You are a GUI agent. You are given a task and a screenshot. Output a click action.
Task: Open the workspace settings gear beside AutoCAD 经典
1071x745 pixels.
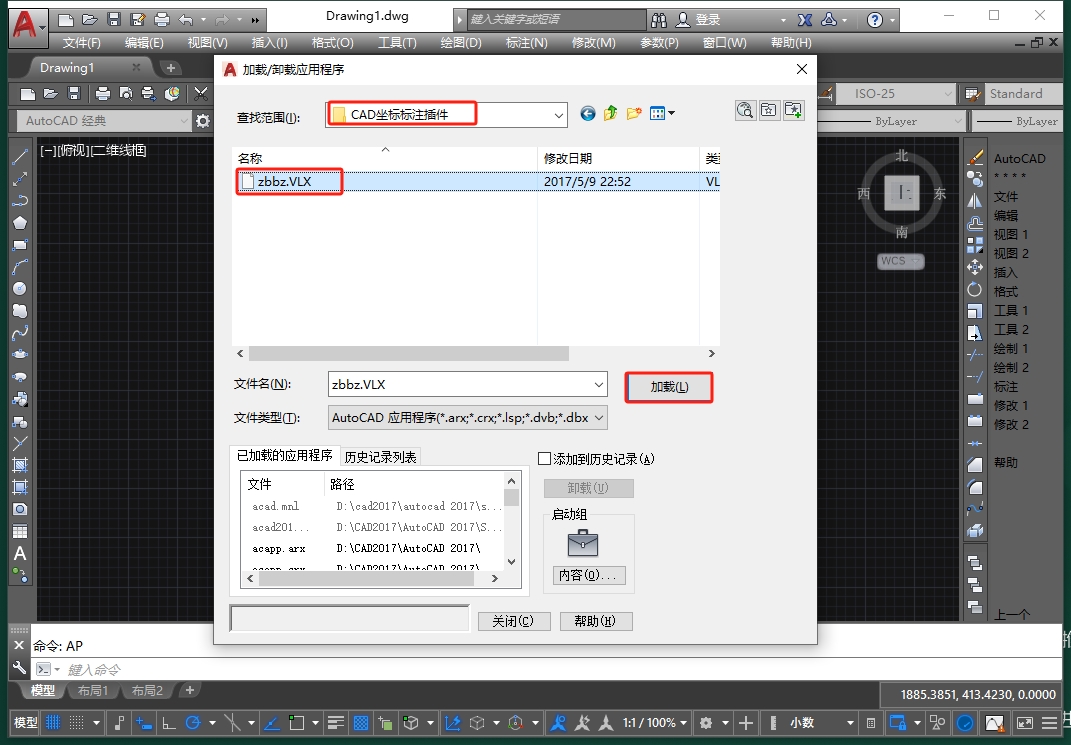coord(203,121)
